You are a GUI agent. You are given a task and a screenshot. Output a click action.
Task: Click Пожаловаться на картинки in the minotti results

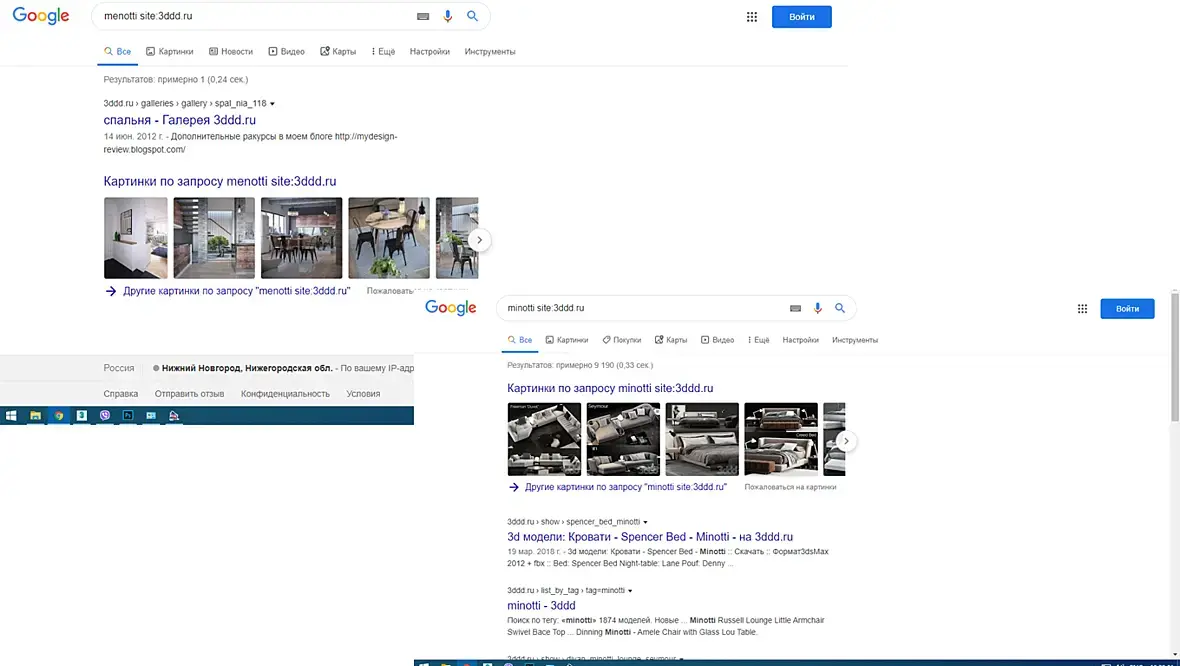coord(790,487)
